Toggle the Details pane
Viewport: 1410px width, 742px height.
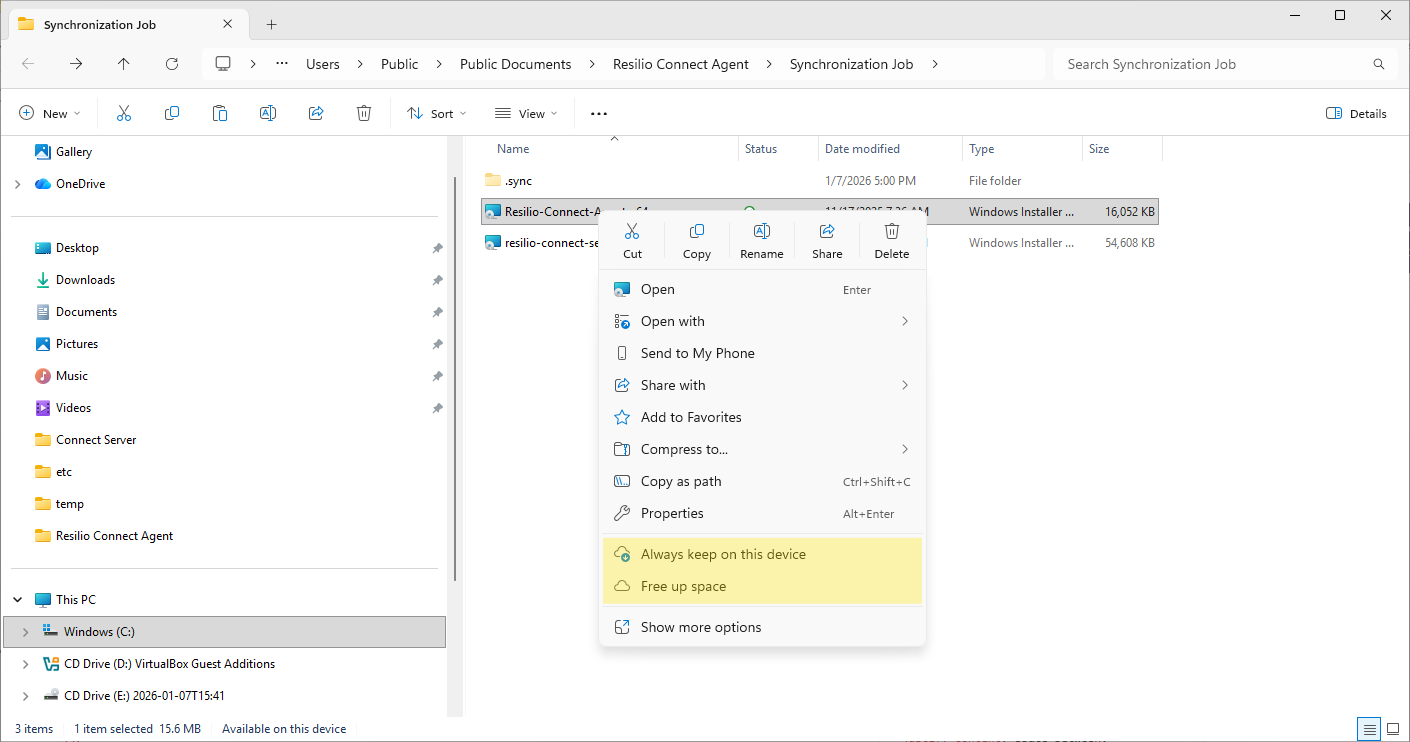1356,114
